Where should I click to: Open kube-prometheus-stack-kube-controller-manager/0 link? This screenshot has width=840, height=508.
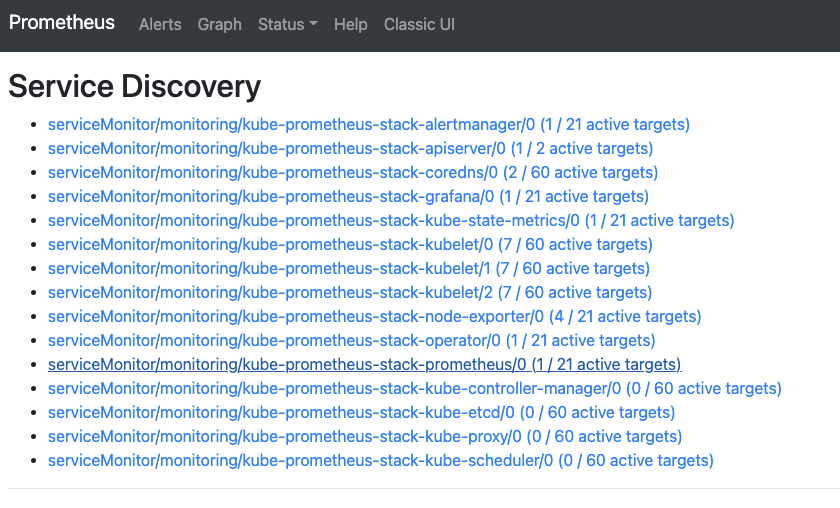[415, 389]
